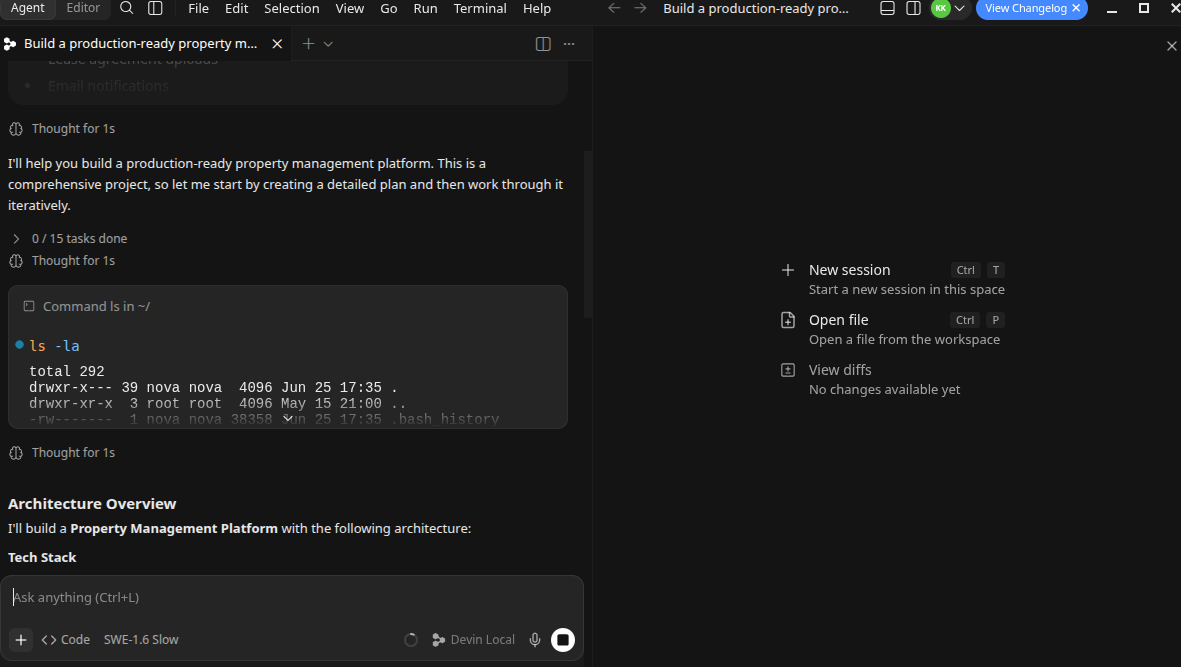Click the chat scrollbar thumb
The height and width of the screenshot is (667, 1181).
pos(587,234)
